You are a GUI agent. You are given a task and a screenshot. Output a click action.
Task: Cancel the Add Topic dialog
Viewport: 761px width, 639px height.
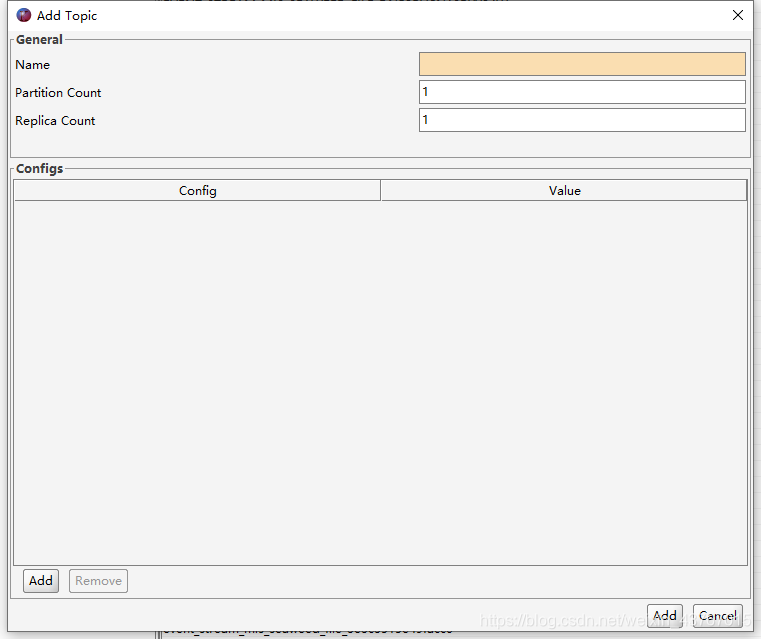[718, 616]
